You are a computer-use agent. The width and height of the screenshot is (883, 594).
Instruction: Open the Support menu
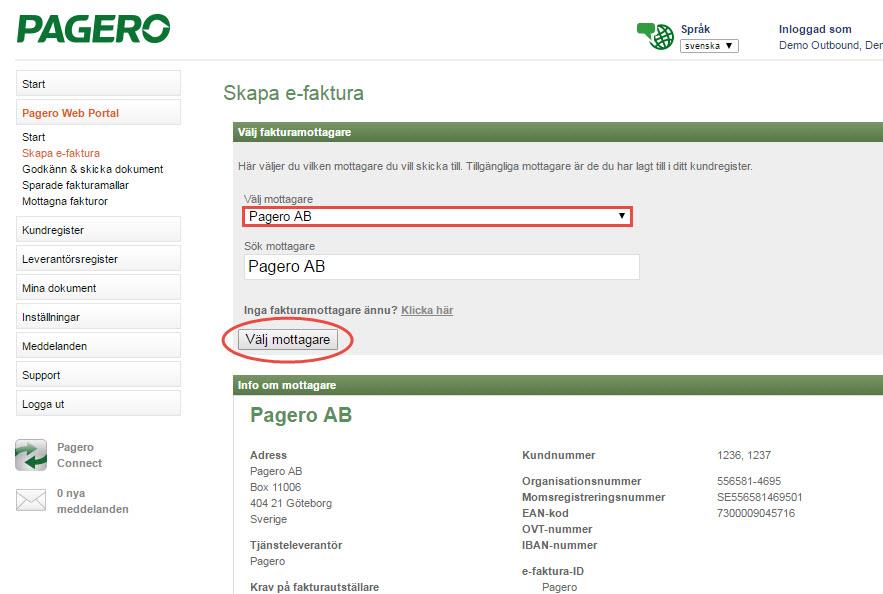(99, 375)
